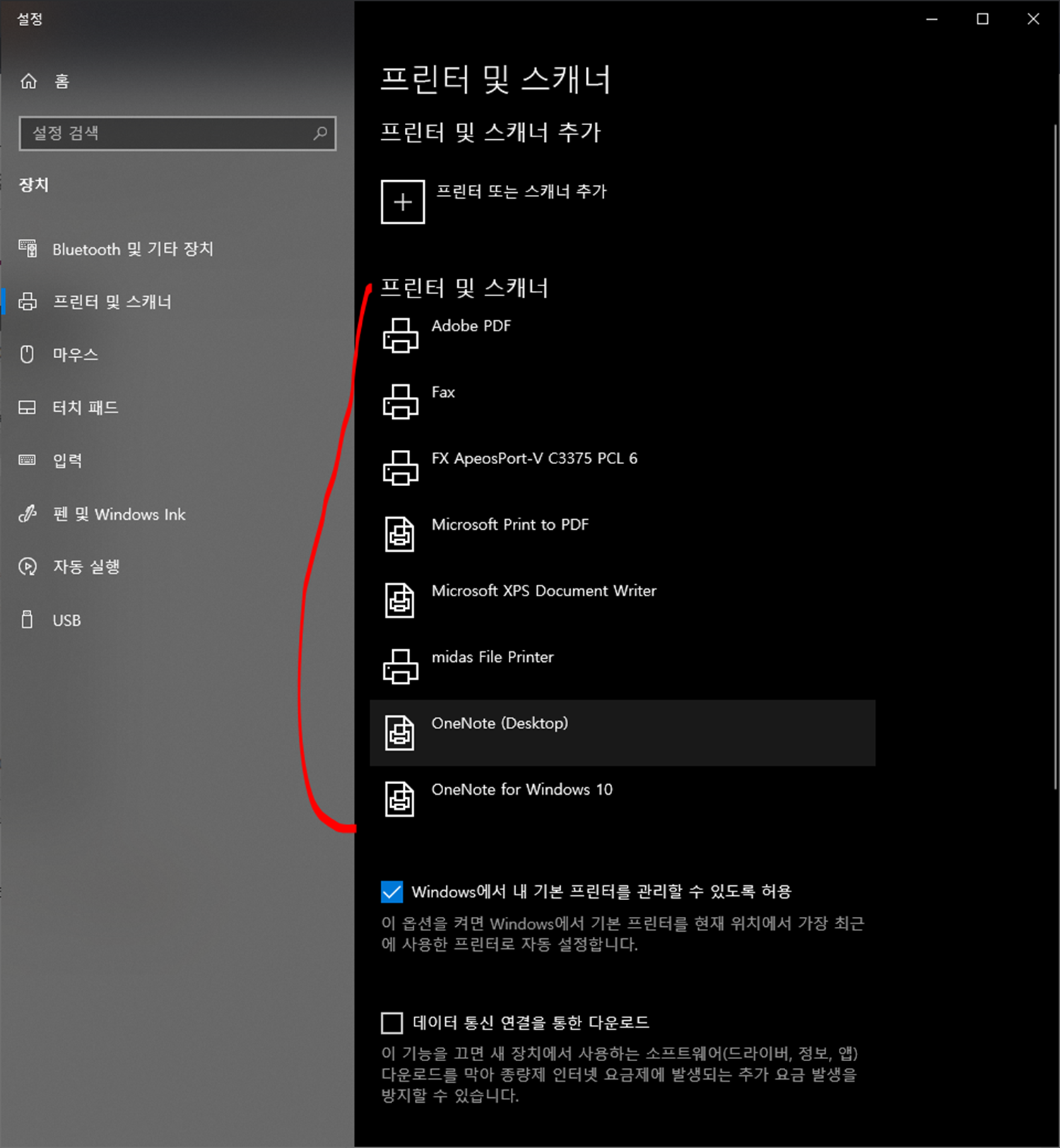Click the vertical scrollbar on right
This screenshot has width=1060, height=1148.
pos(1055,456)
